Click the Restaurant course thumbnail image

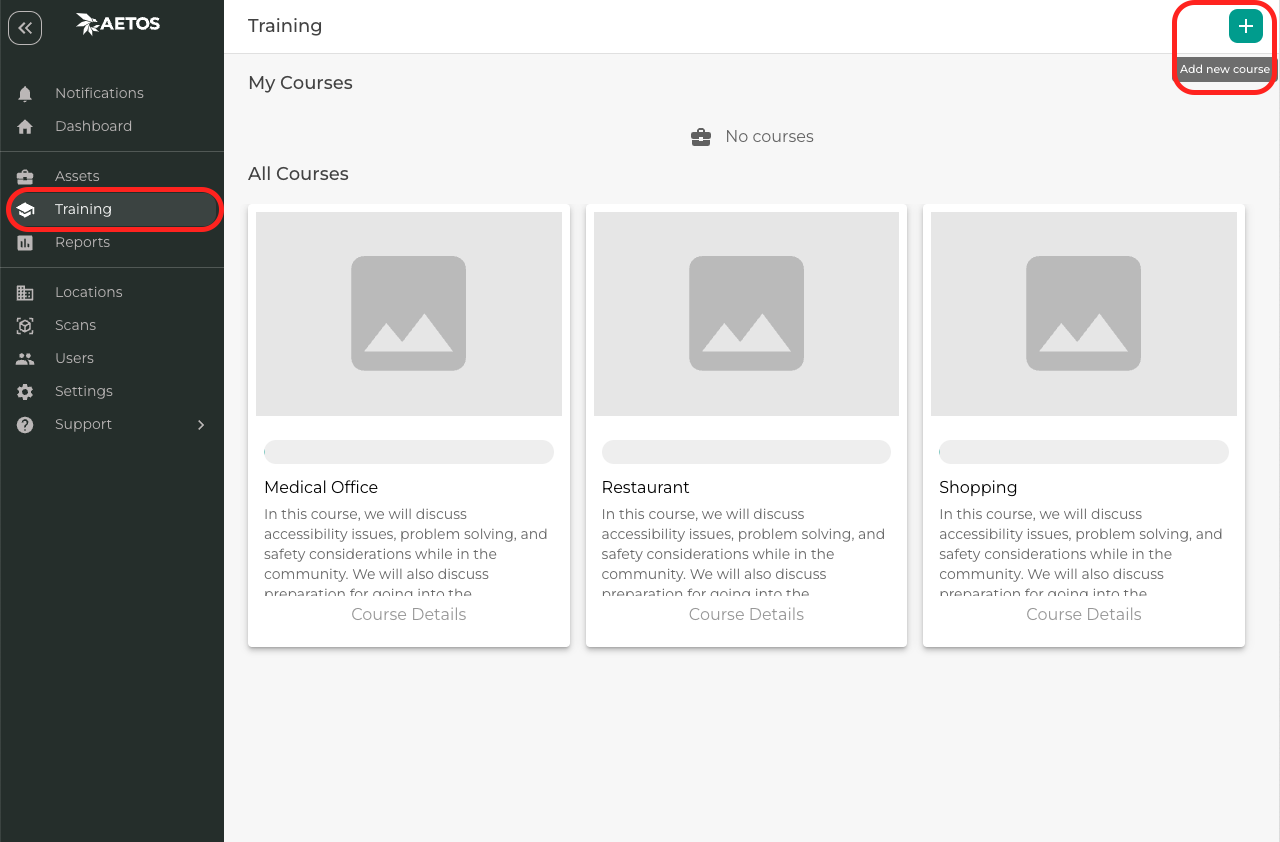tap(746, 314)
